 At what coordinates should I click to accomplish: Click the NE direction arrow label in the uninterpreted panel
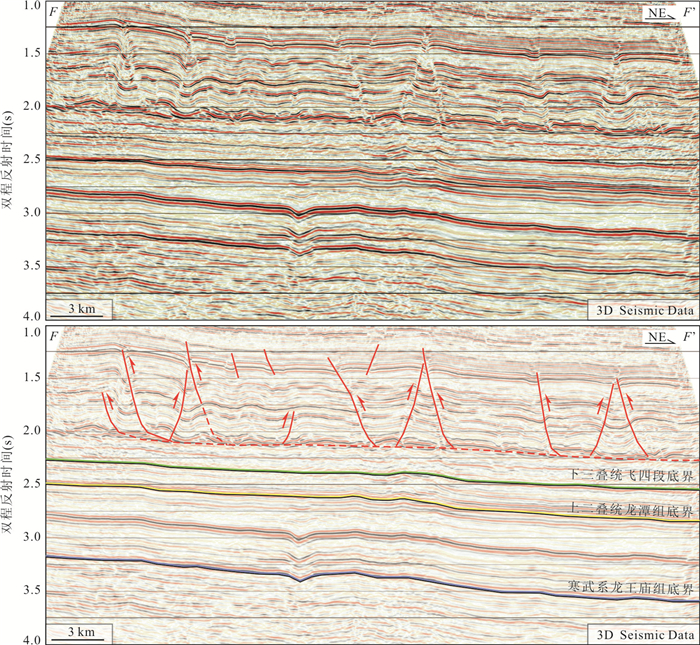661,13
